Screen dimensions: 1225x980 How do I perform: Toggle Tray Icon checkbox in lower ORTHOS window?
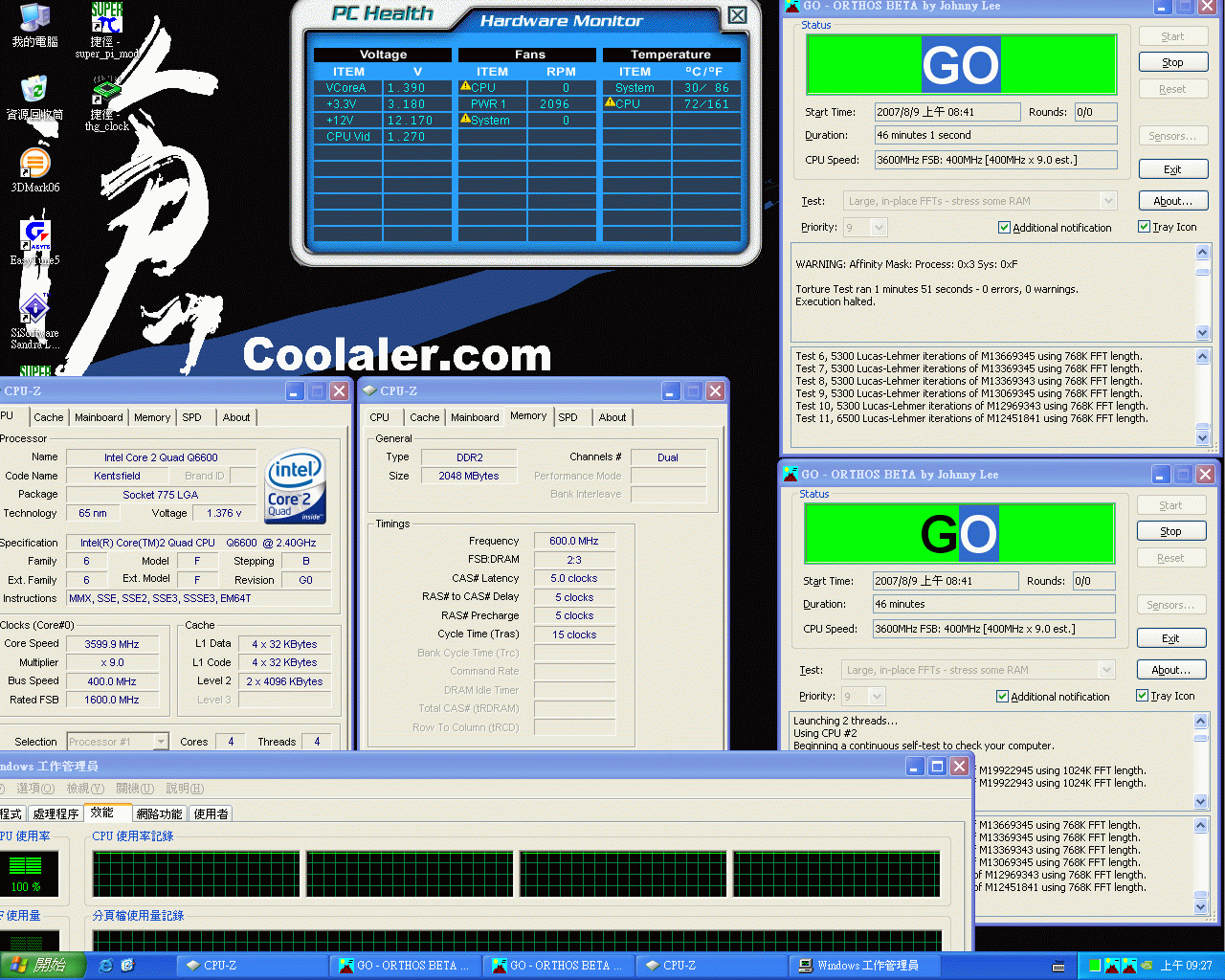[x=1142, y=696]
